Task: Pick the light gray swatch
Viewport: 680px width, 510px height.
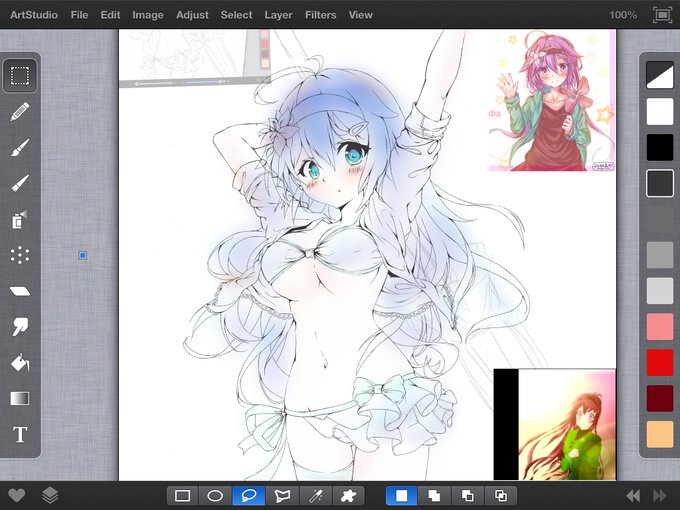Action: click(x=660, y=291)
